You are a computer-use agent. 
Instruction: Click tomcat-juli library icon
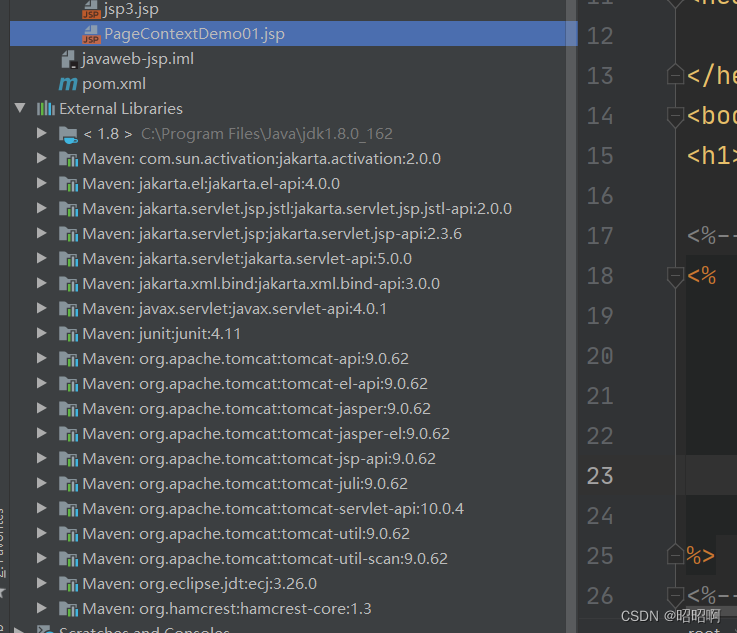69,484
